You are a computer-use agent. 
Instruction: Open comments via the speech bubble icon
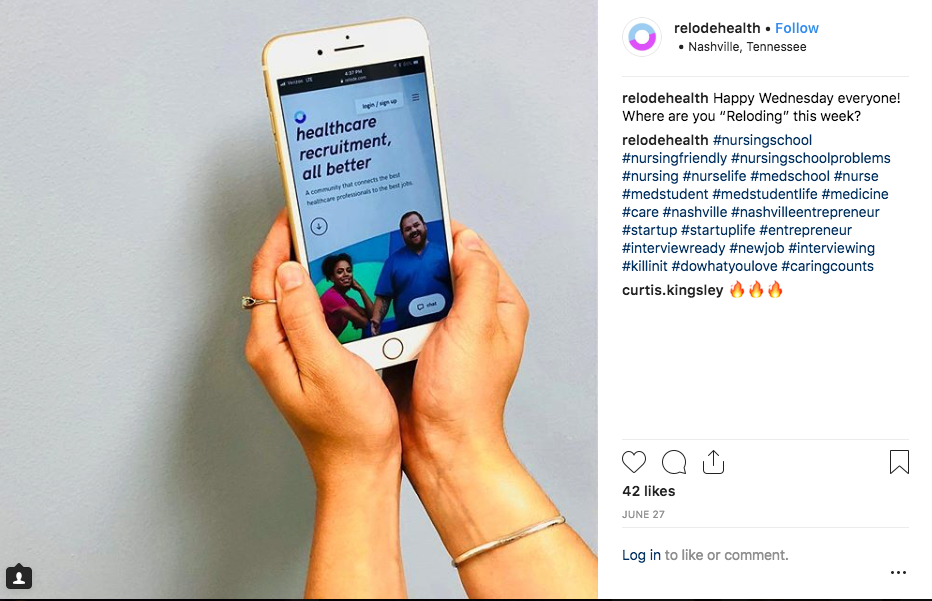(x=673, y=462)
